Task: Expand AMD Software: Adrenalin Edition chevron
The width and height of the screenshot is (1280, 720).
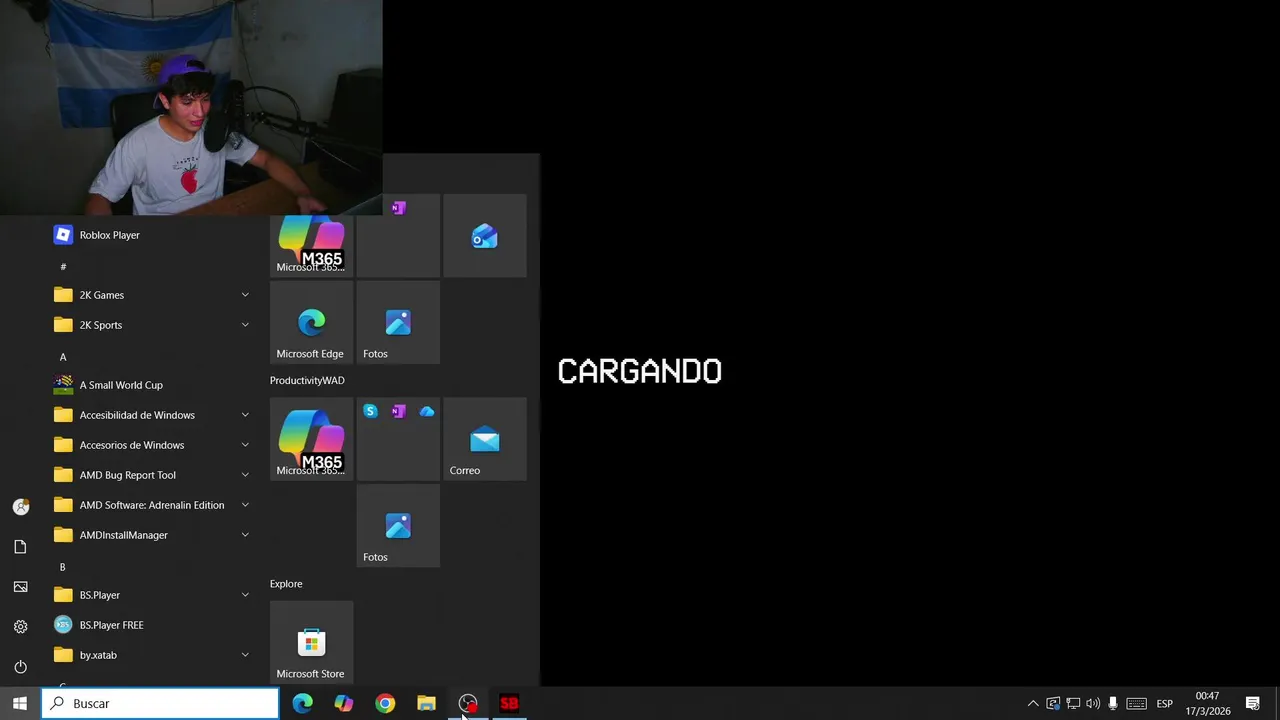Action: point(245,505)
